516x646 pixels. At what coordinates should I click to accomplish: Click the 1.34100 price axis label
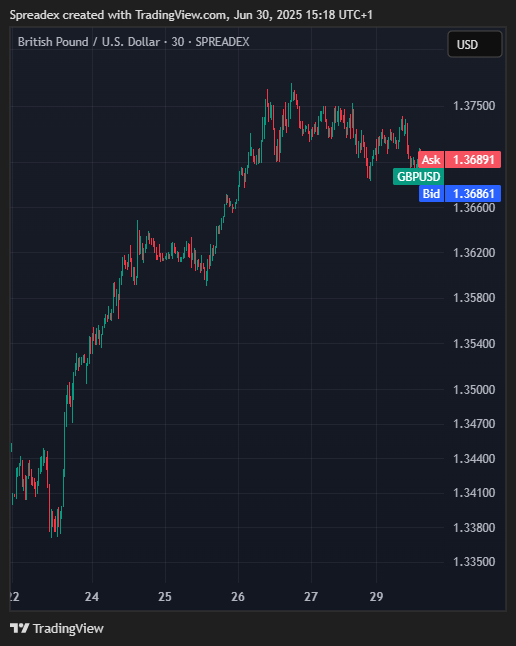(x=474, y=493)
